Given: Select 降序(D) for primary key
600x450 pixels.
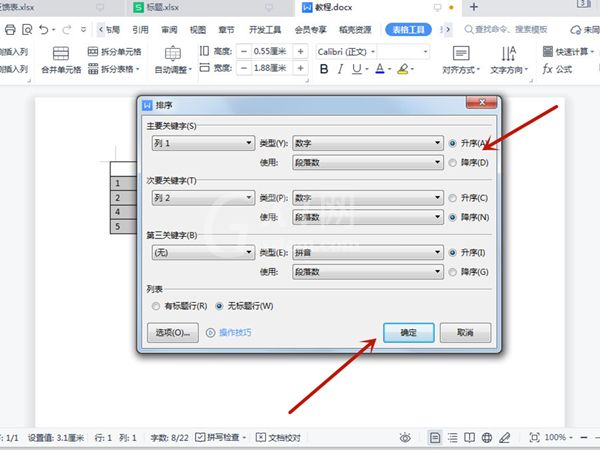Looking at the screenshot, I should click(453, 163).
